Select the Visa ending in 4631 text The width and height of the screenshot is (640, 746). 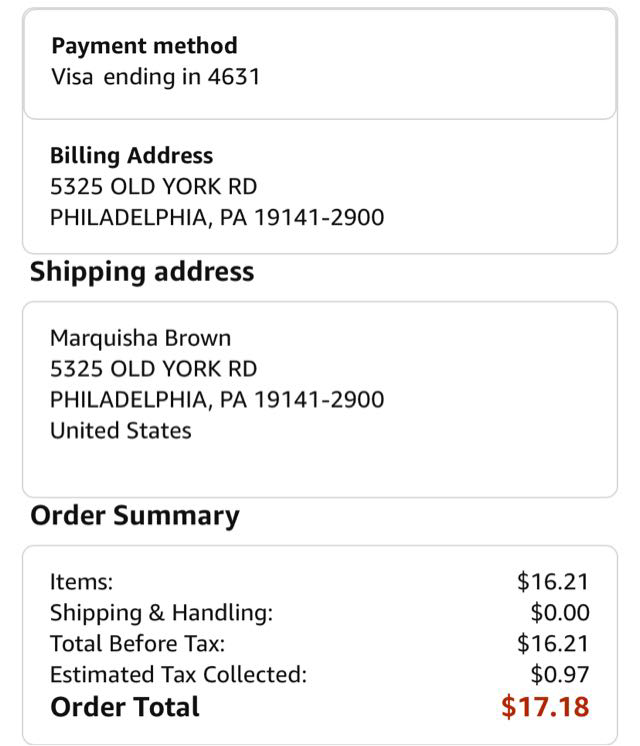click(155, 77)
